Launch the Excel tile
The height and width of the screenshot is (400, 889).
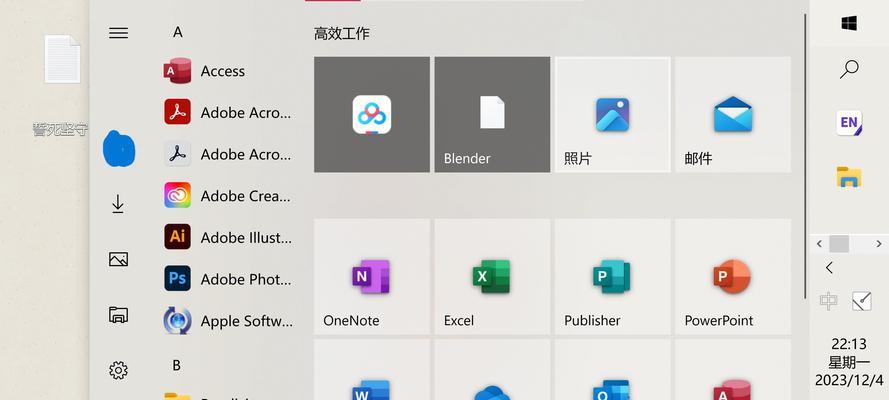492,276
